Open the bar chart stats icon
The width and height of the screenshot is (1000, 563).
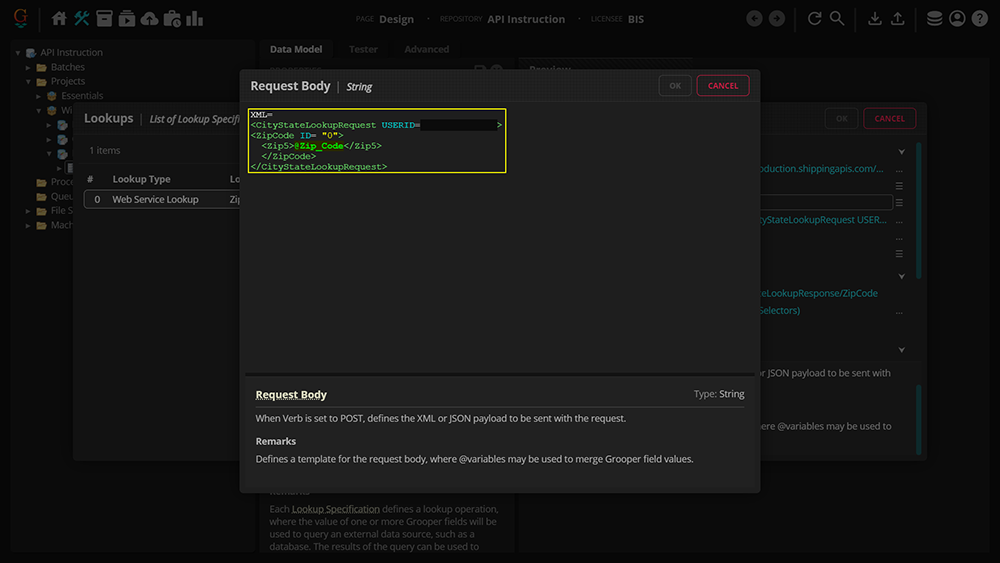195,19
